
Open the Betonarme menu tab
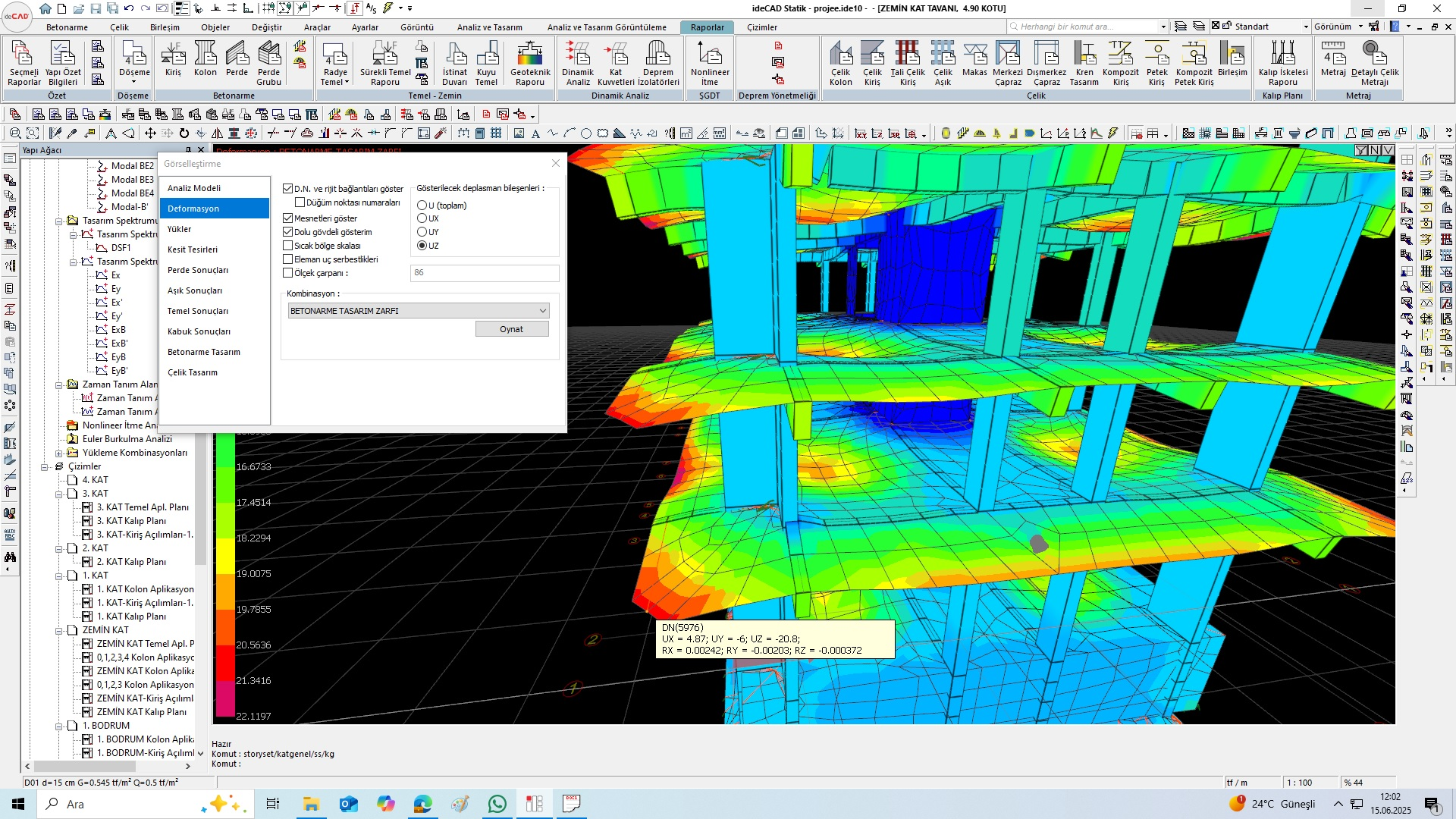(x=67, y=27)
